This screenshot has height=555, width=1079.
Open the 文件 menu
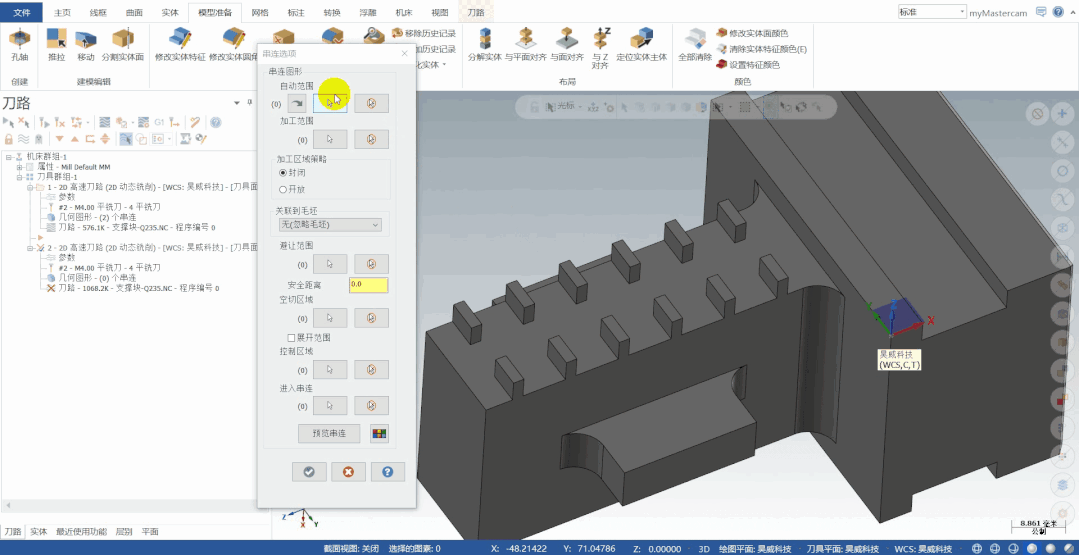click(22, 12)
